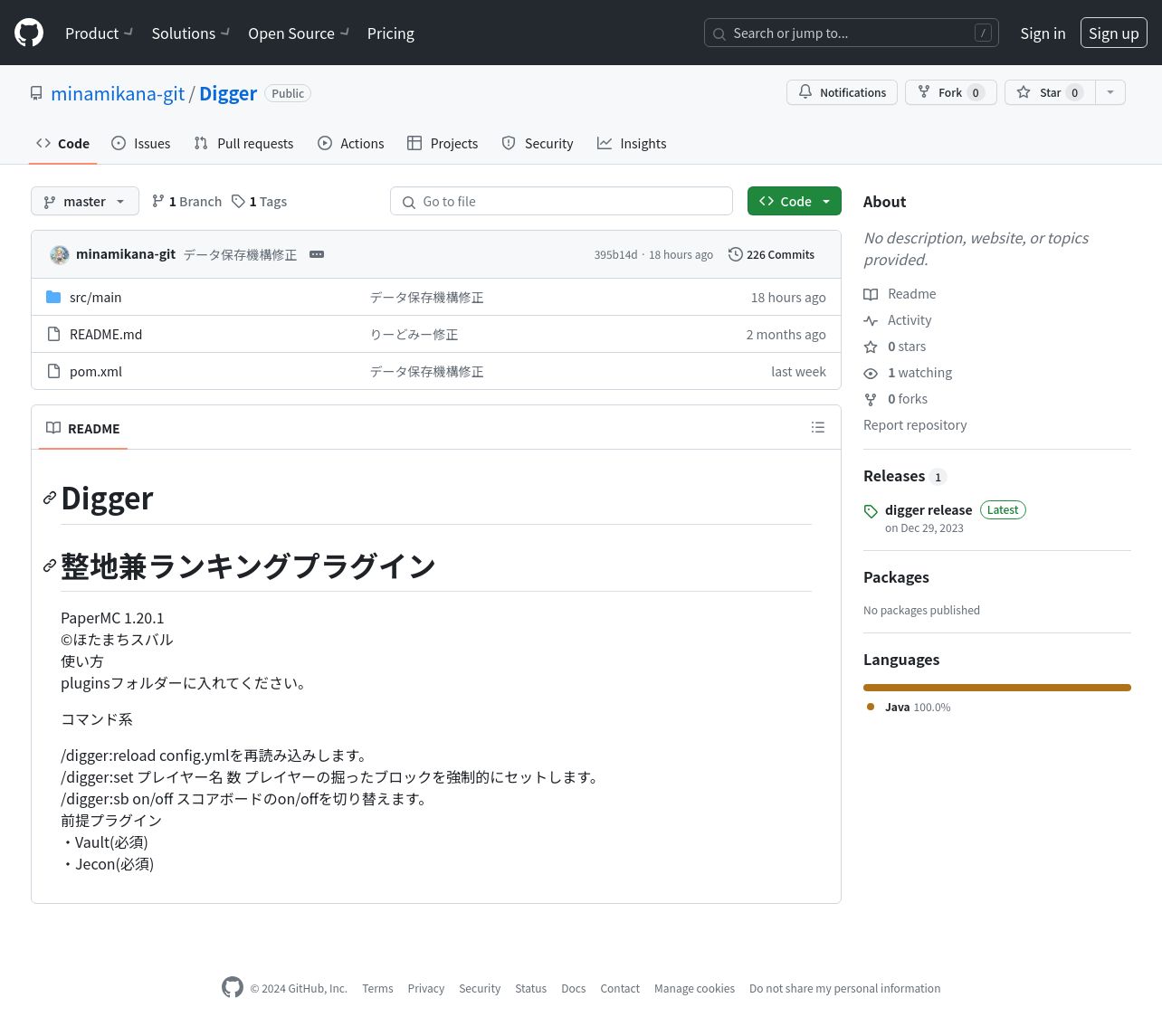Open the Star lists dropdown arrow

1110,92
